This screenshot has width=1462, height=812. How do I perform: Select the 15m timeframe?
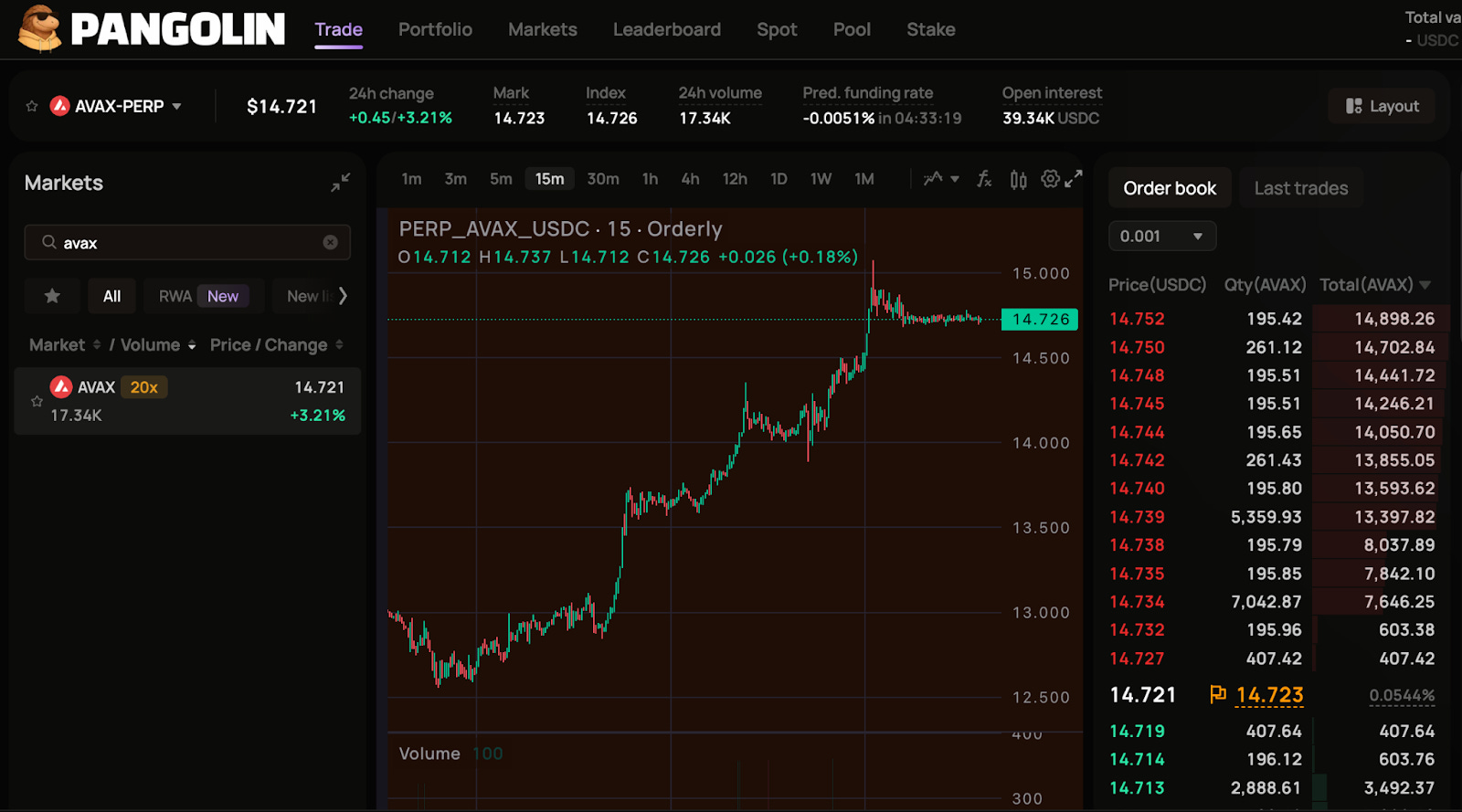point(549,179)
